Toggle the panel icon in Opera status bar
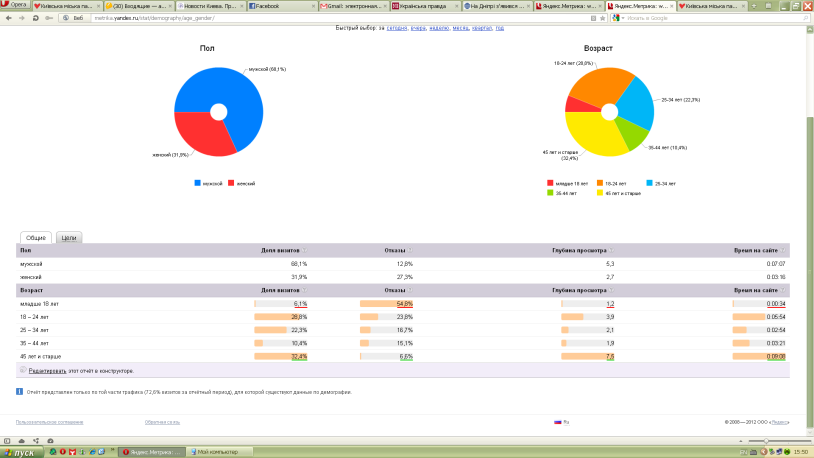This screenshot has width=814, height=458. click(x=7, y=441)
